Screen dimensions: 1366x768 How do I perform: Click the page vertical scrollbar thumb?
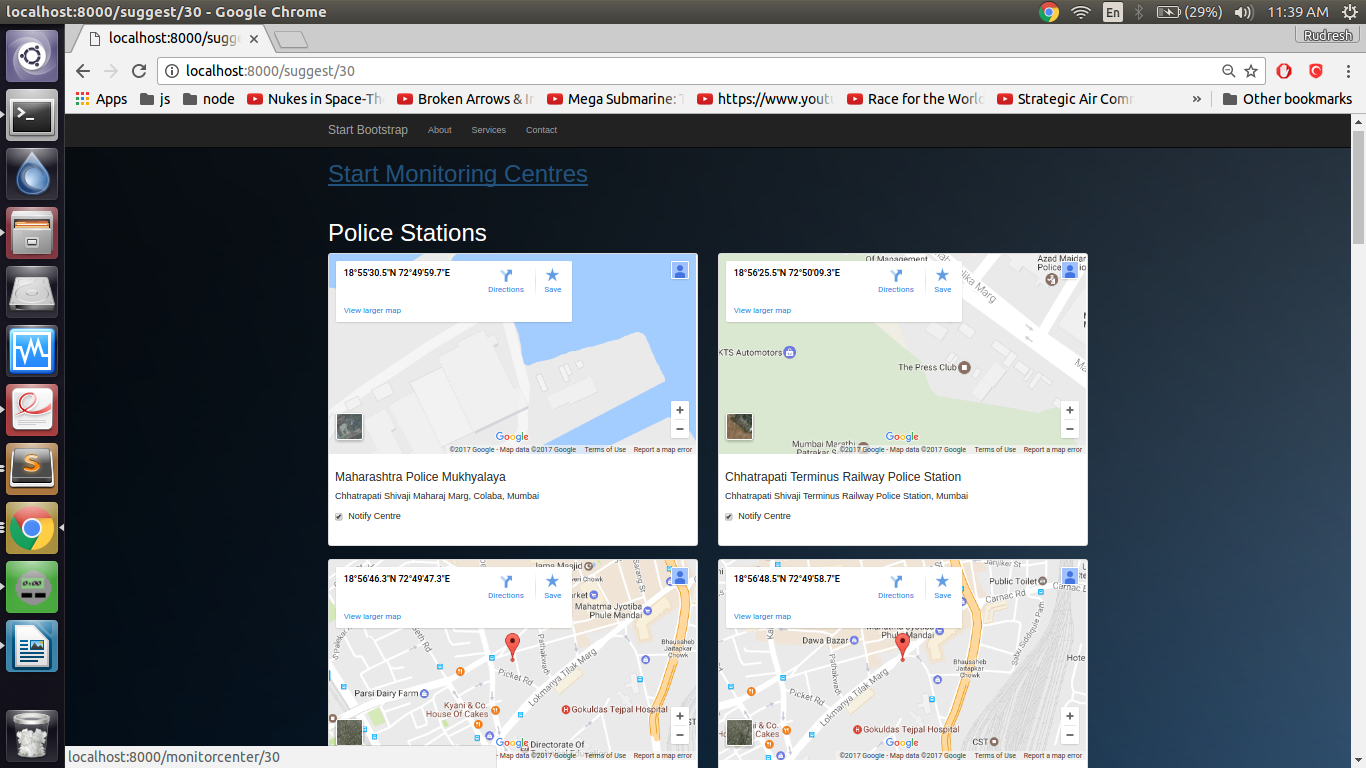click(1358, 186)
